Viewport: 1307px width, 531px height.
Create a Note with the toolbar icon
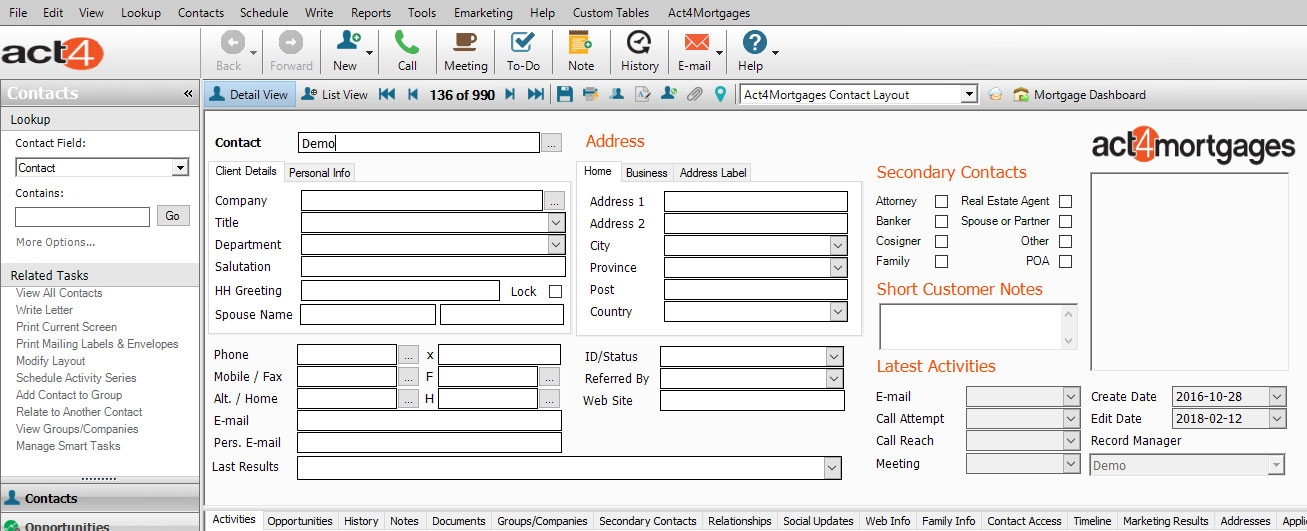[x=580, y=42]
